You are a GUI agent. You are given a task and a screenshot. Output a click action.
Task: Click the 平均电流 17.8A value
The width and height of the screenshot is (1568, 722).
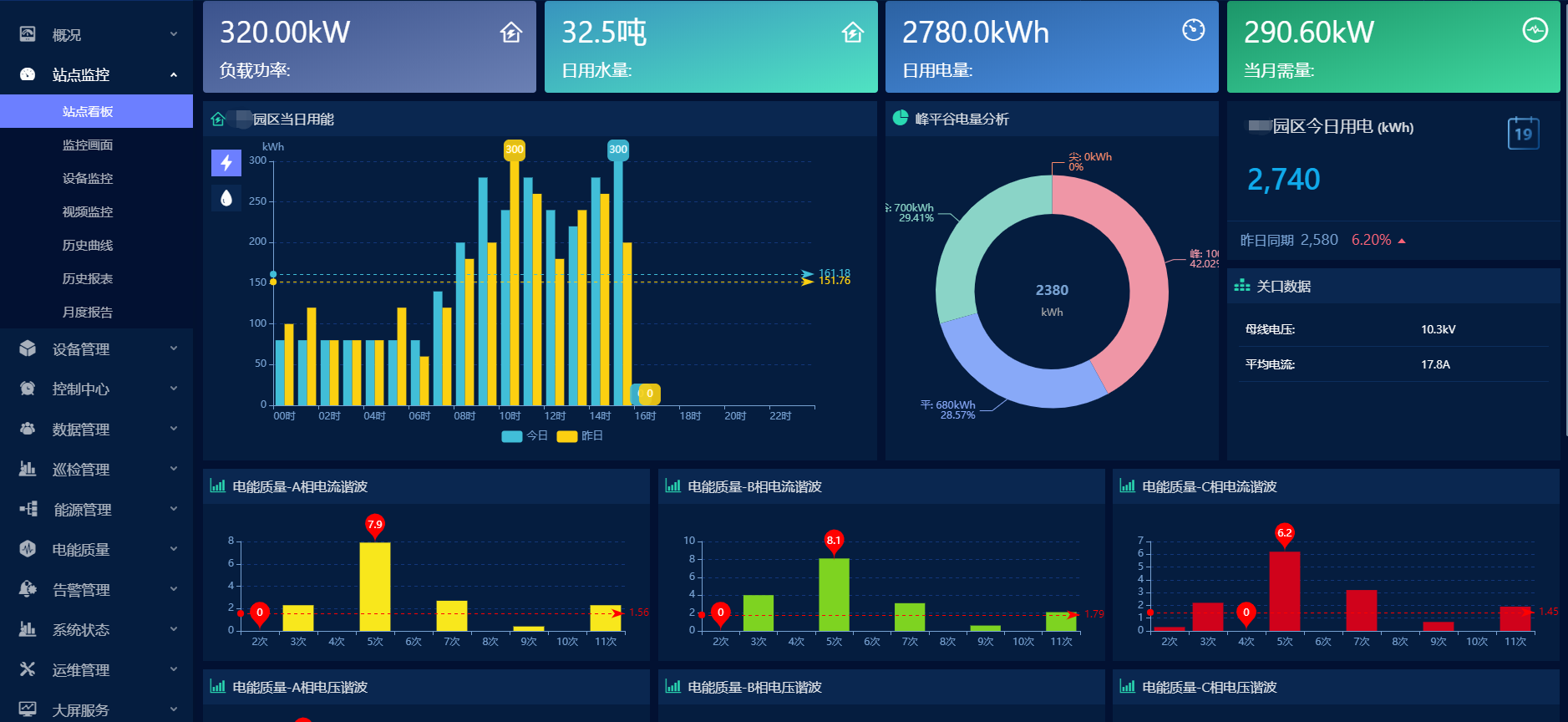(x=1436, y=364)
